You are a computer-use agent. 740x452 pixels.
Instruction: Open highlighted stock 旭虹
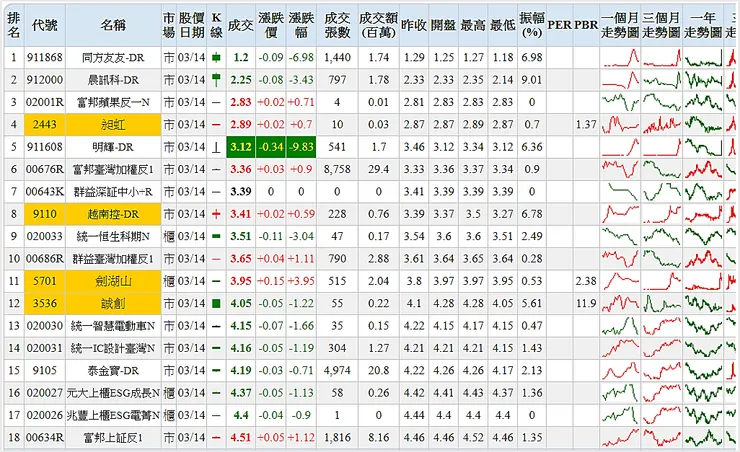[x=113, y=125]
